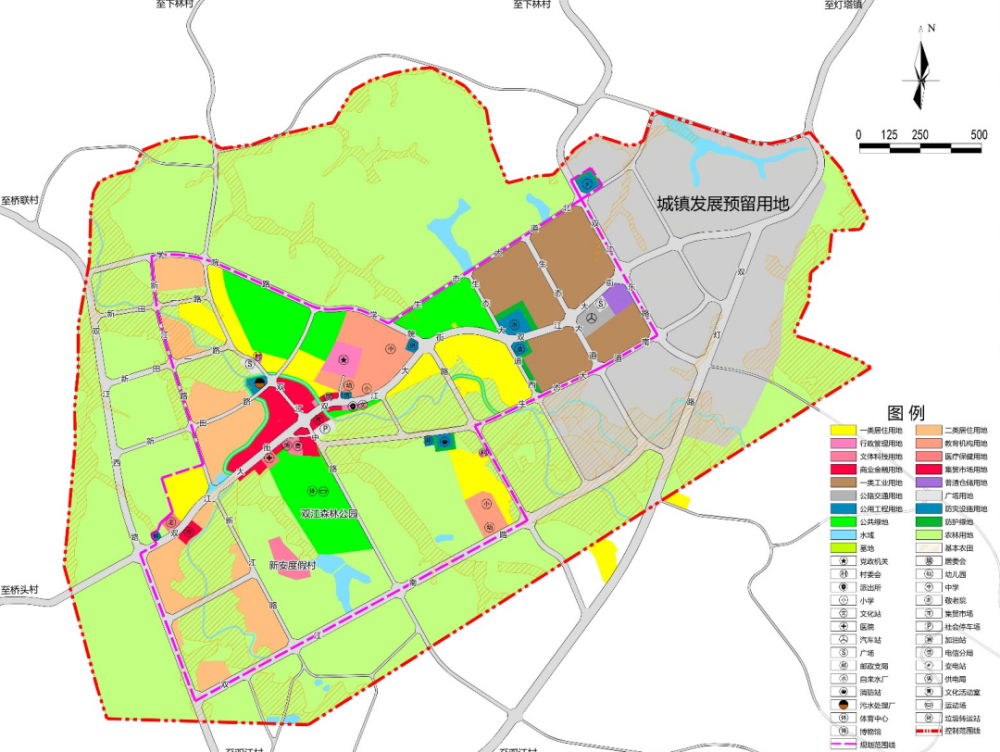Click the 党政机关 star symbol in legend
This screenshot has height=752, width=1000.
[x=843, y=561]
